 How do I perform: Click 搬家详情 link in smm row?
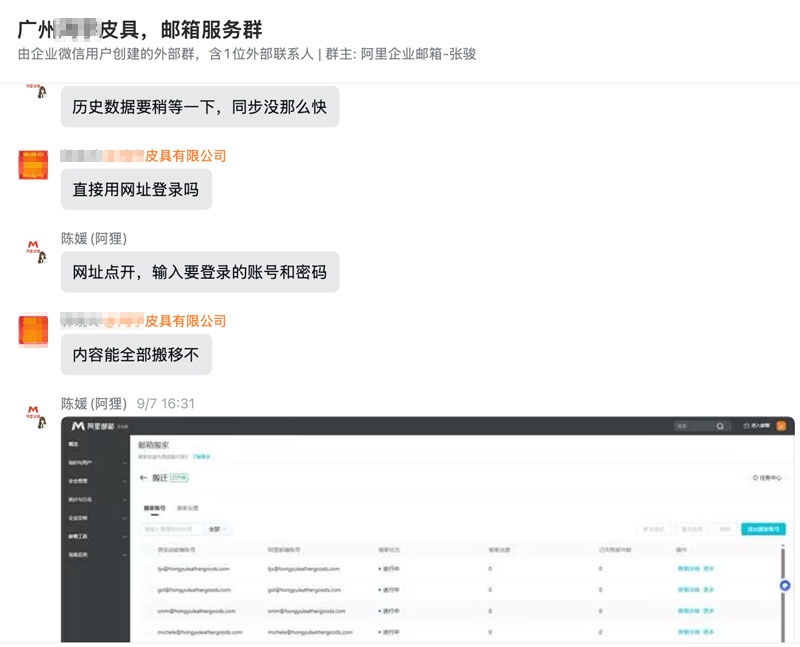coord(688,611)
